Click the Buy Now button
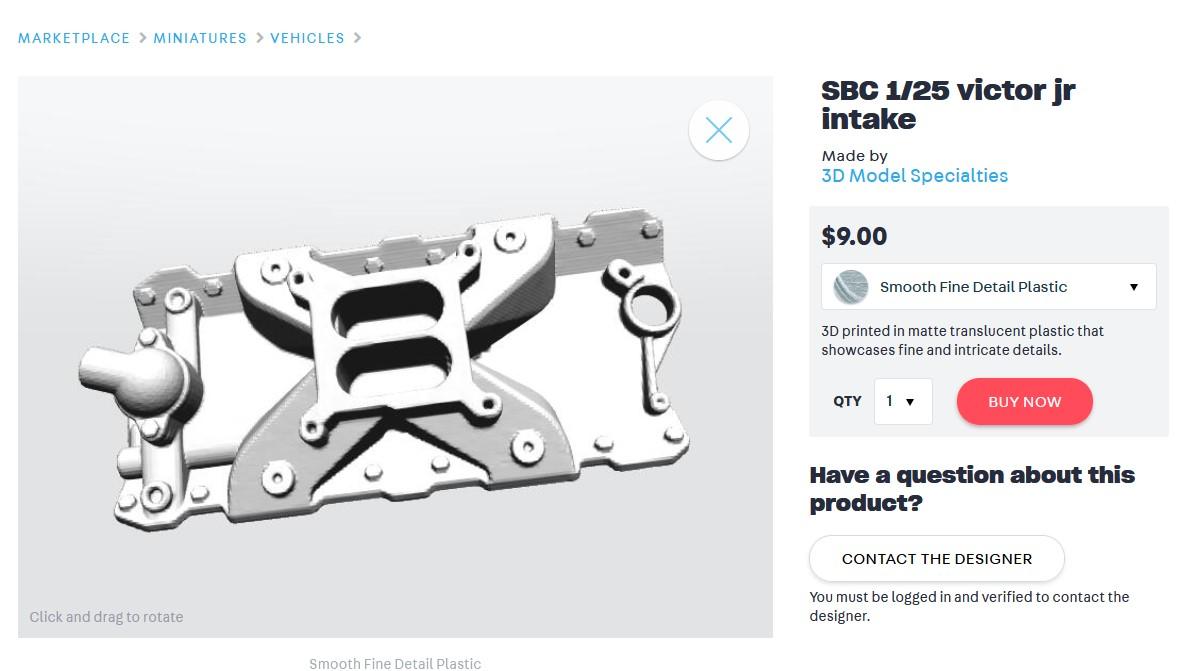 coord(1025,402)
